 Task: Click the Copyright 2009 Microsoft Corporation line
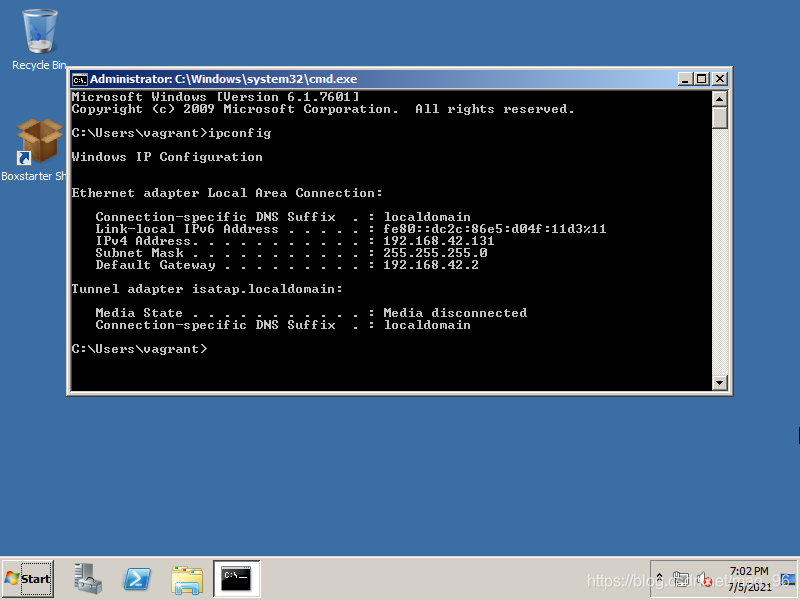pos(323,109)
